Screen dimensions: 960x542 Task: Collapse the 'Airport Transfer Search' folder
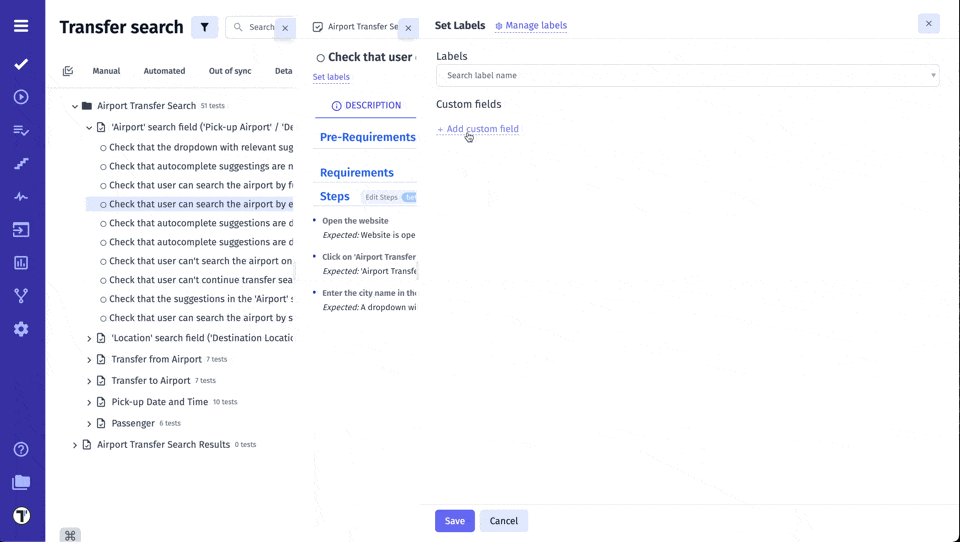pyautogui.click(x=74, y=106)
